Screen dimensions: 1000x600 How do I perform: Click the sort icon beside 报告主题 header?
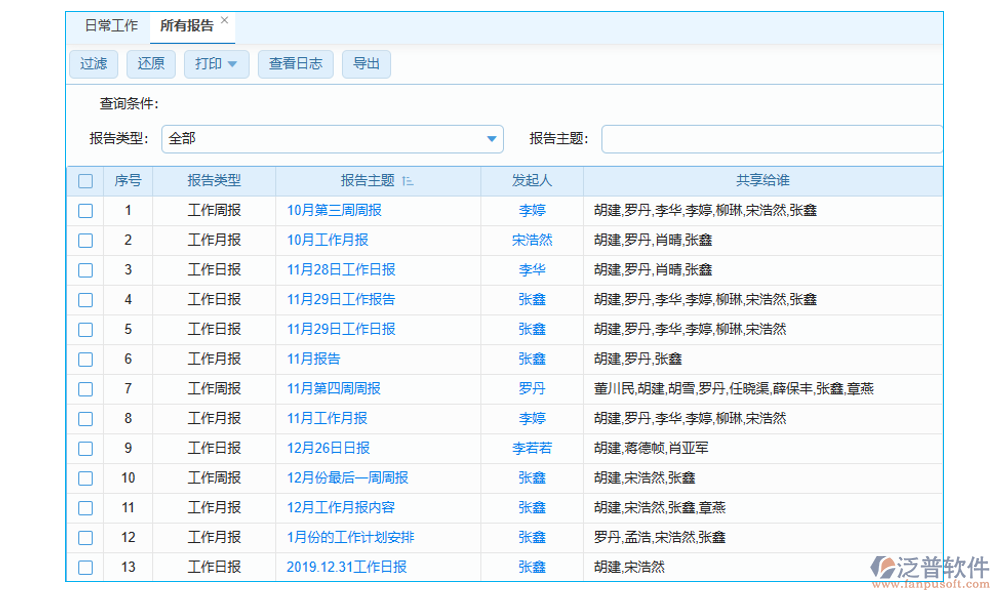[407, 181]
